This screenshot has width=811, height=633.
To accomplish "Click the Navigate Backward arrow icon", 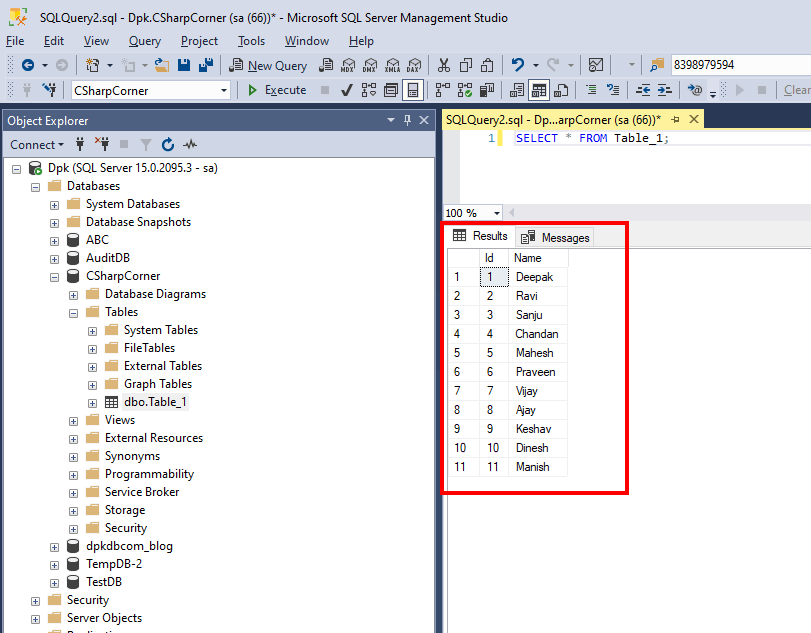I will coord(28,65).
